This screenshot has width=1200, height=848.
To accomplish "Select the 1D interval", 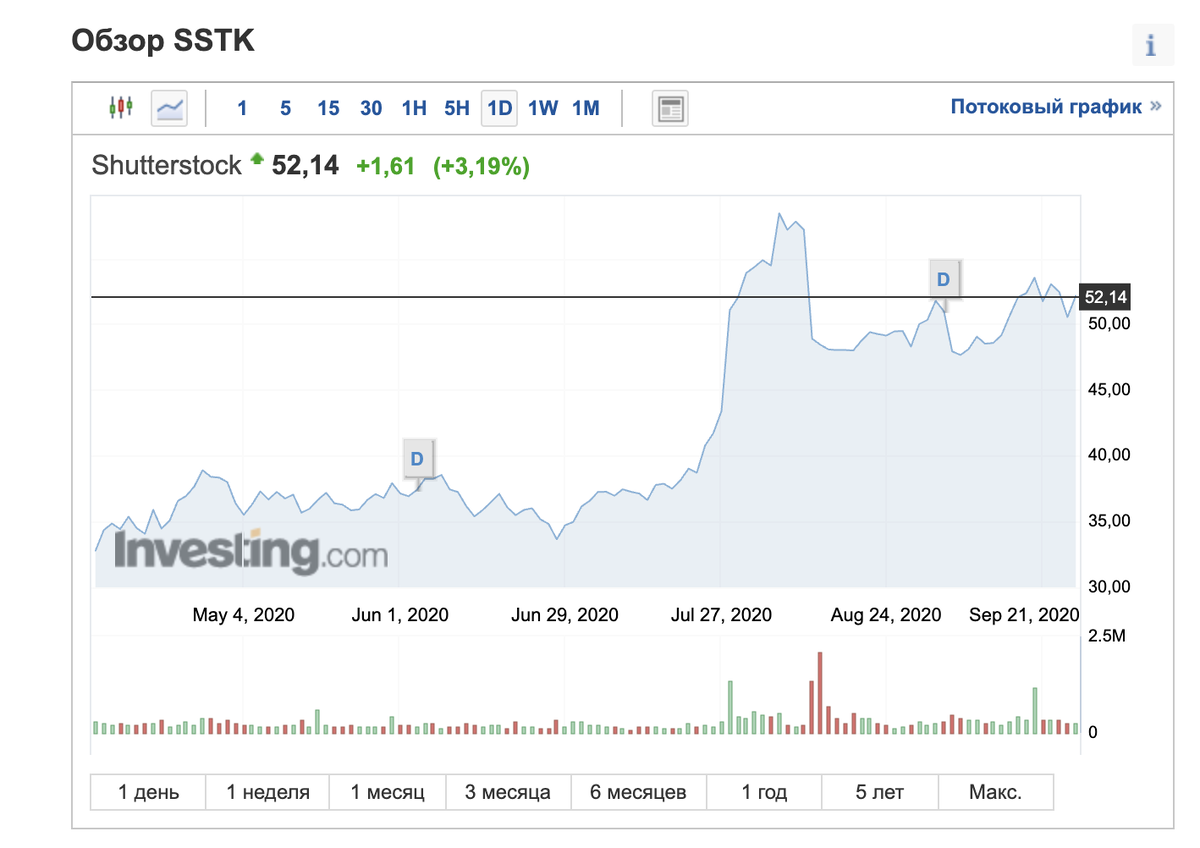I will tap(500, 108).
